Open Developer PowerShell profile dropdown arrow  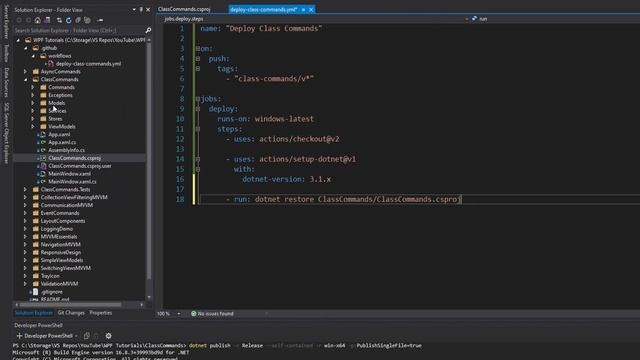(x=76, y=336)
